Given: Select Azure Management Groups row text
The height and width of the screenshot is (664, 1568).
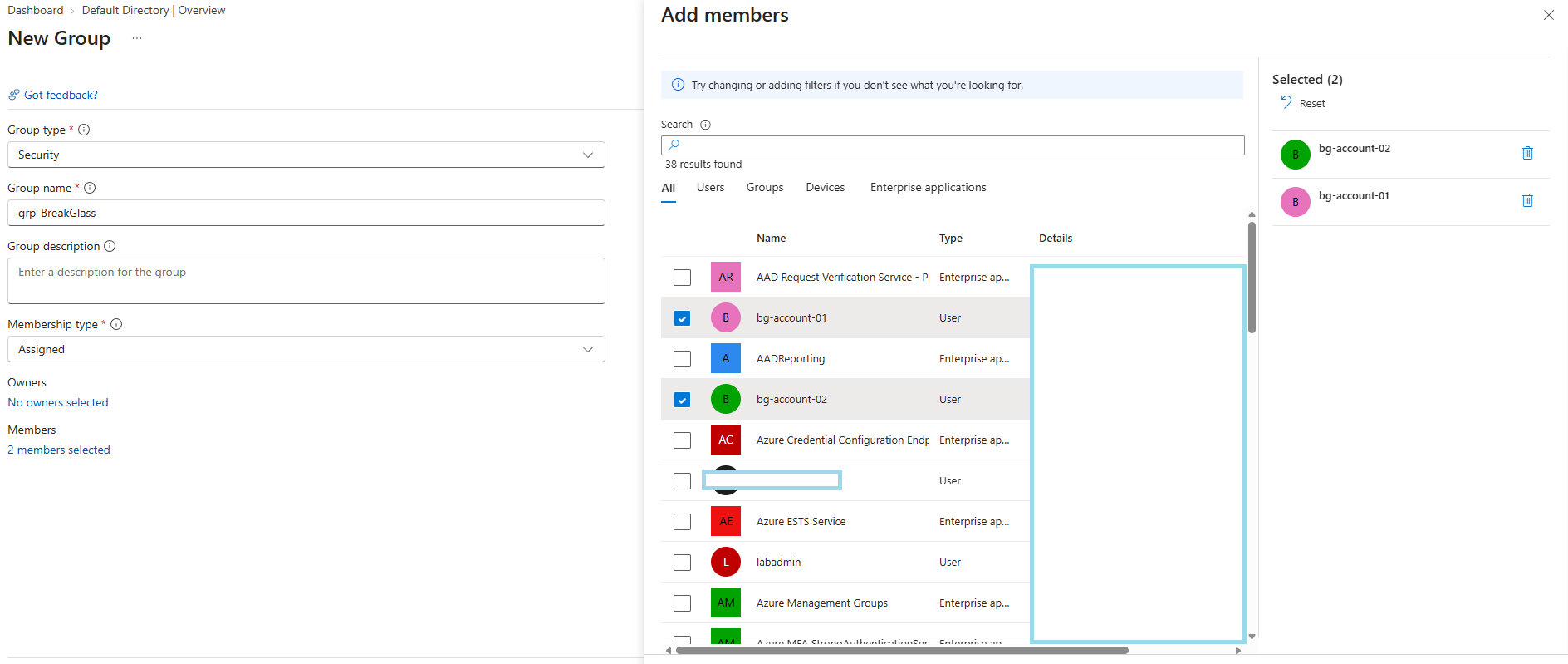Looking at the screenshot, I should pyautogui.click(x=822, y=603).
